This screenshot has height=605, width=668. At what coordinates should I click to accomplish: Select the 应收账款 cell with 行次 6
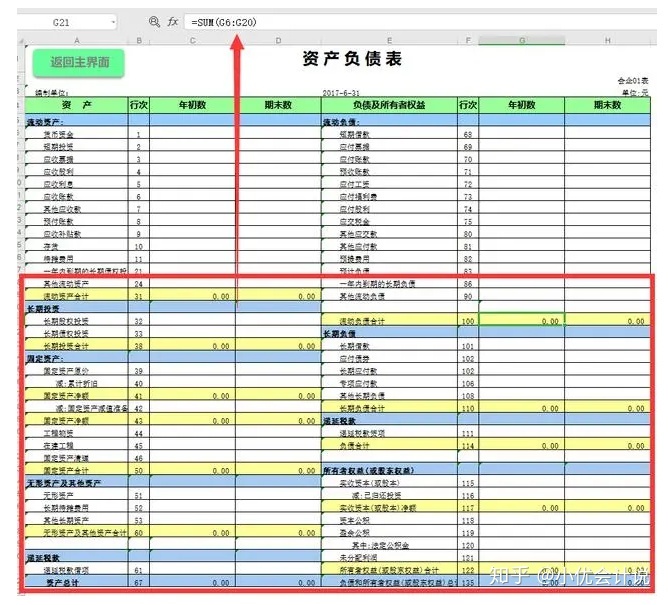pos(77,197)
